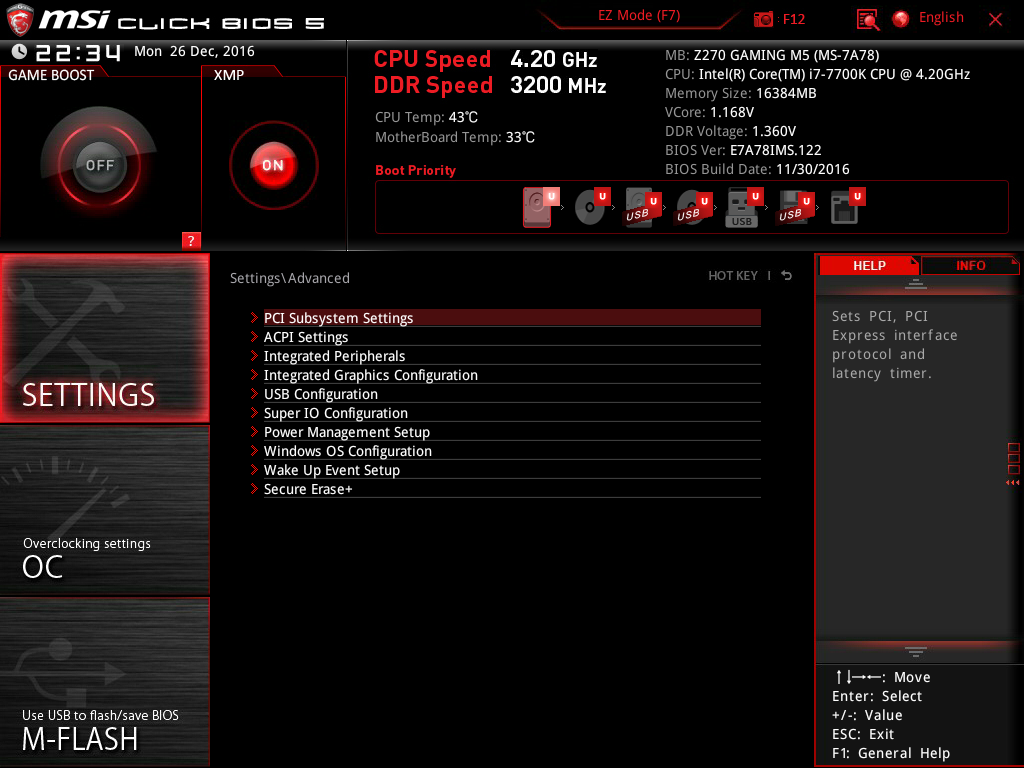Viewport: 1024px width, 768px height.
Task: Turn on the Game Boost knob
Action: (x=99, y=165)
